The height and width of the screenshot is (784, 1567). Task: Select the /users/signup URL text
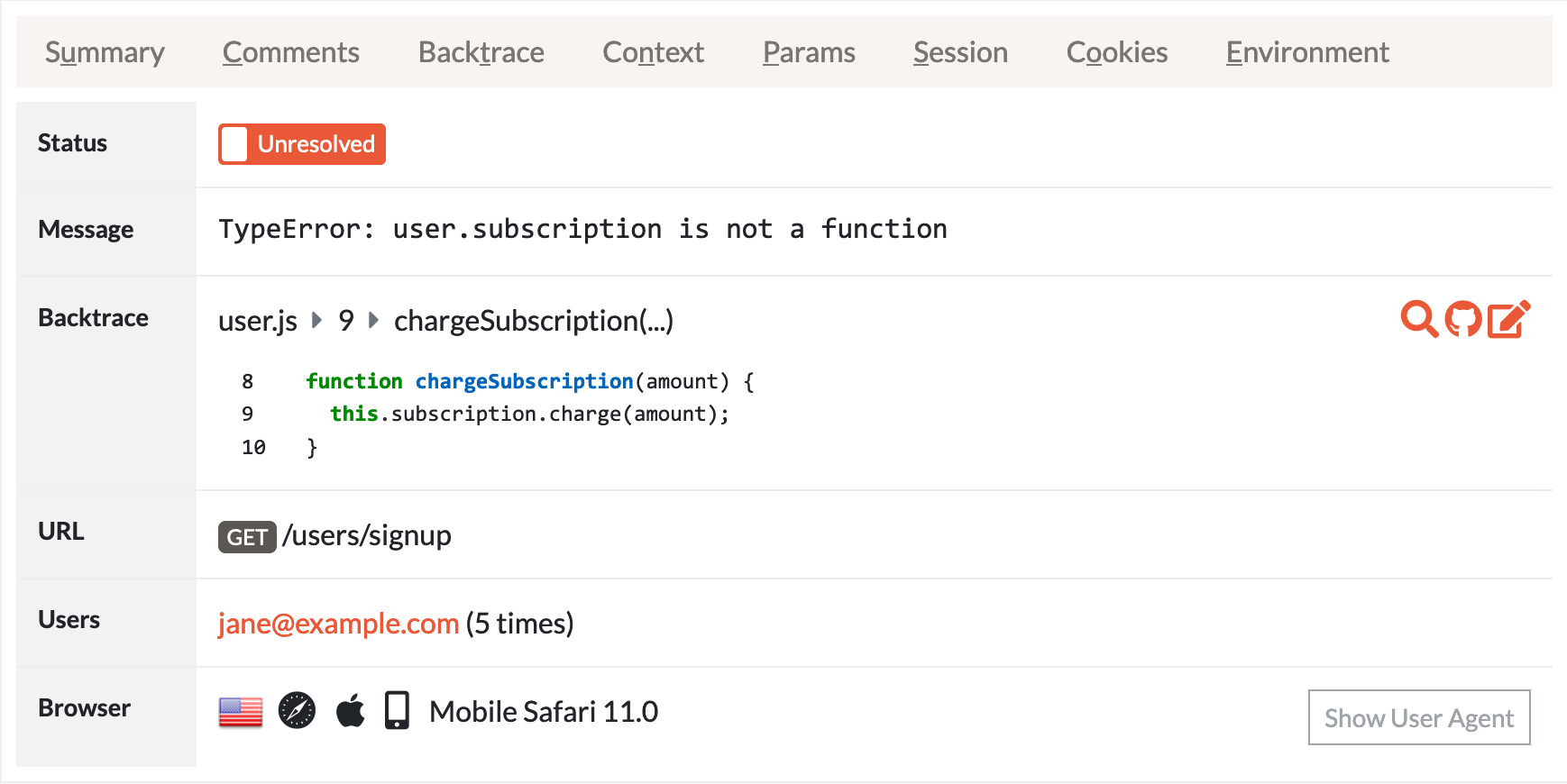pyautogui.click(x=367, y=535)
